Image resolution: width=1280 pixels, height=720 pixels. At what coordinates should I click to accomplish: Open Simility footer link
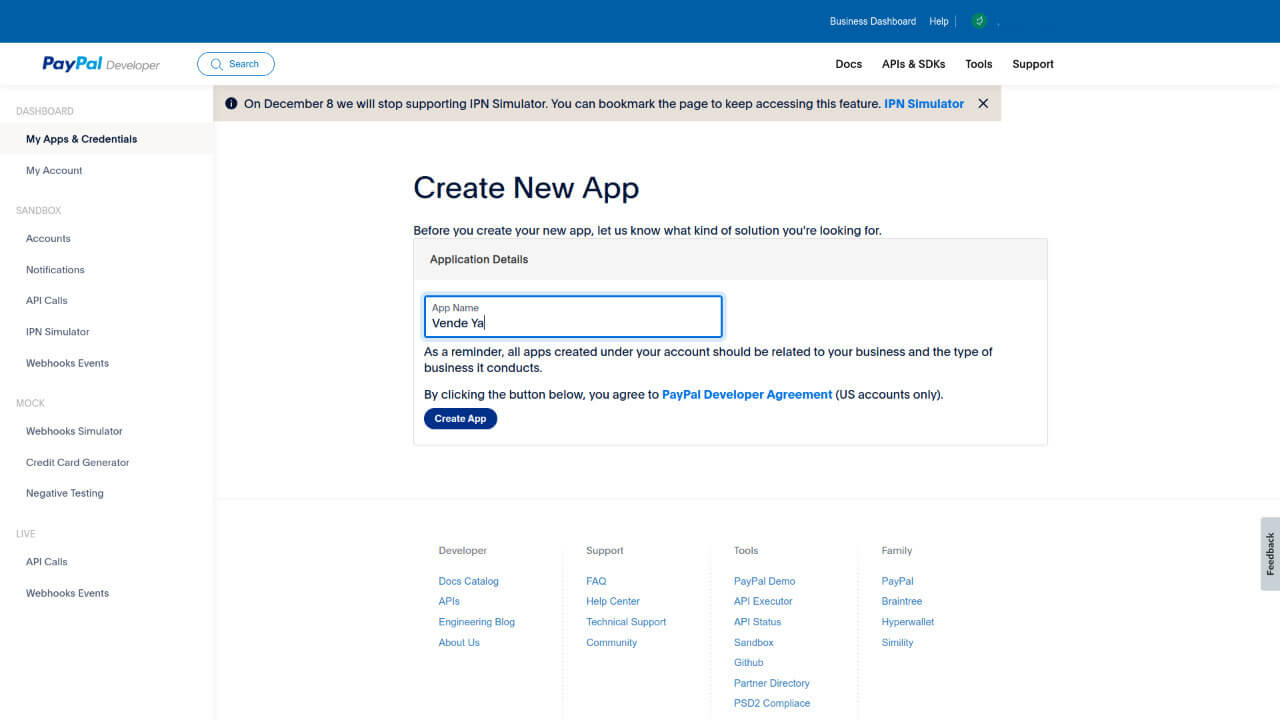(x=897, y=642)
